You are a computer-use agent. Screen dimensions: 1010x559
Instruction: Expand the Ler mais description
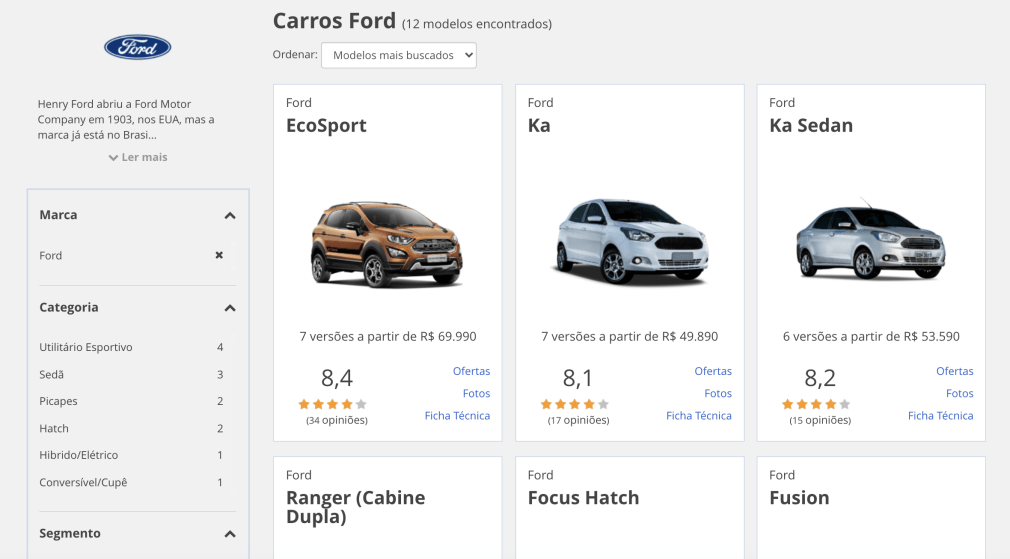coord(138,157)
